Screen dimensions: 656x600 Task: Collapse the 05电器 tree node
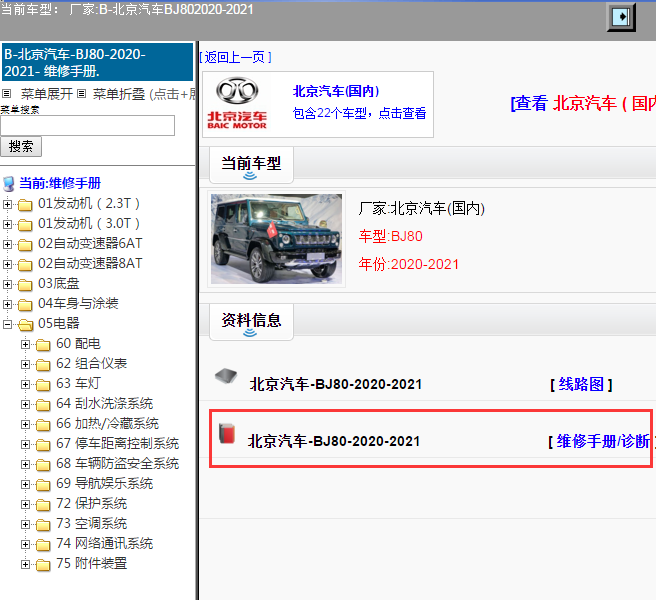7,324
